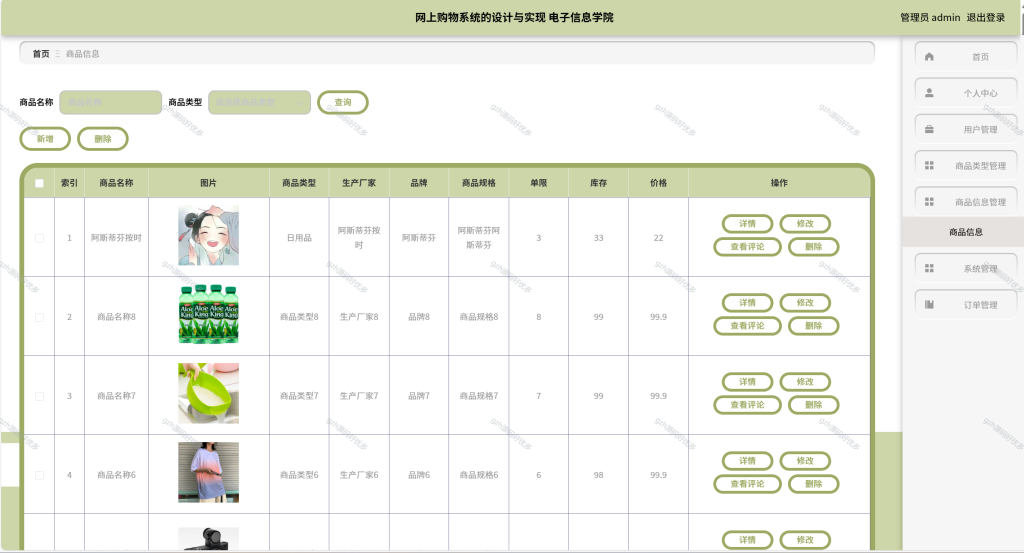Viewport: 1024px width, 553px height.
Task: Click 查看评论 for 商品名称7 row
Action: point(747,405)
